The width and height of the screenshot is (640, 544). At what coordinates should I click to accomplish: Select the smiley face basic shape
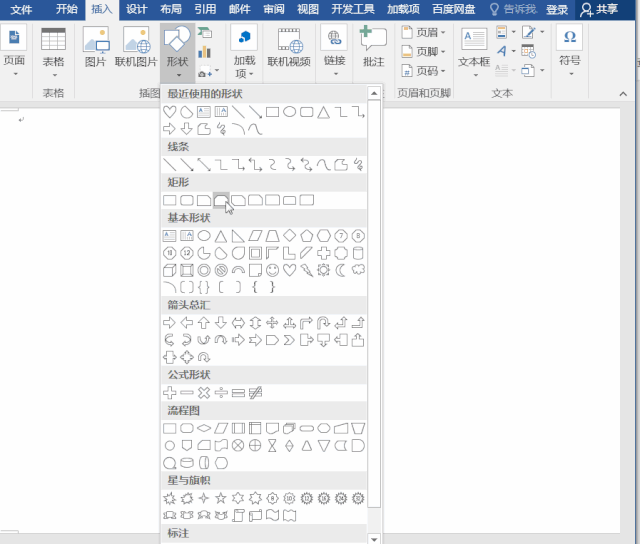coord(272,270)
